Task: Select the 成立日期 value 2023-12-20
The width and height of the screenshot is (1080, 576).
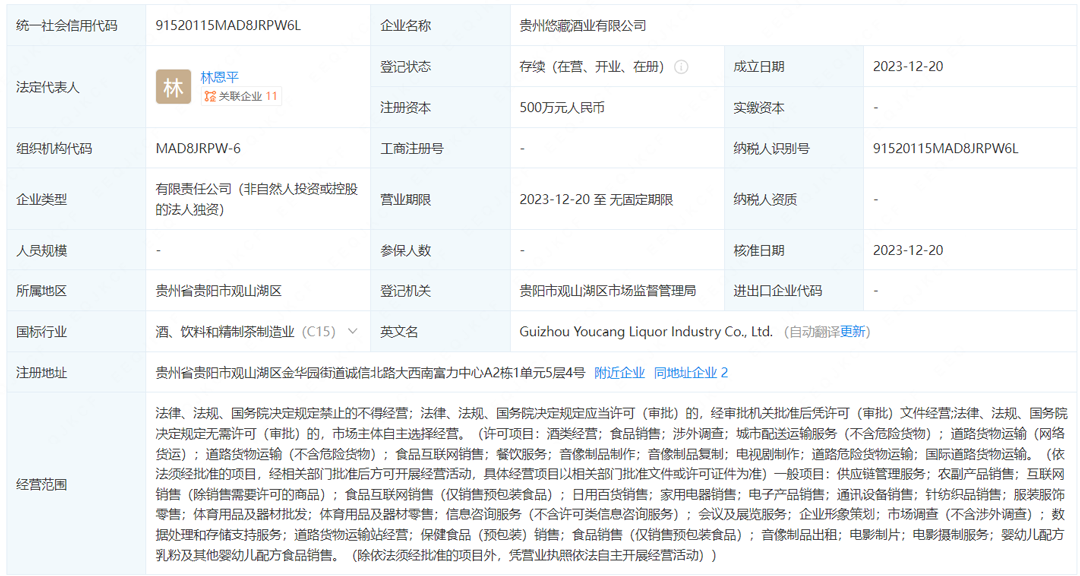Action: tap(908, 67)
